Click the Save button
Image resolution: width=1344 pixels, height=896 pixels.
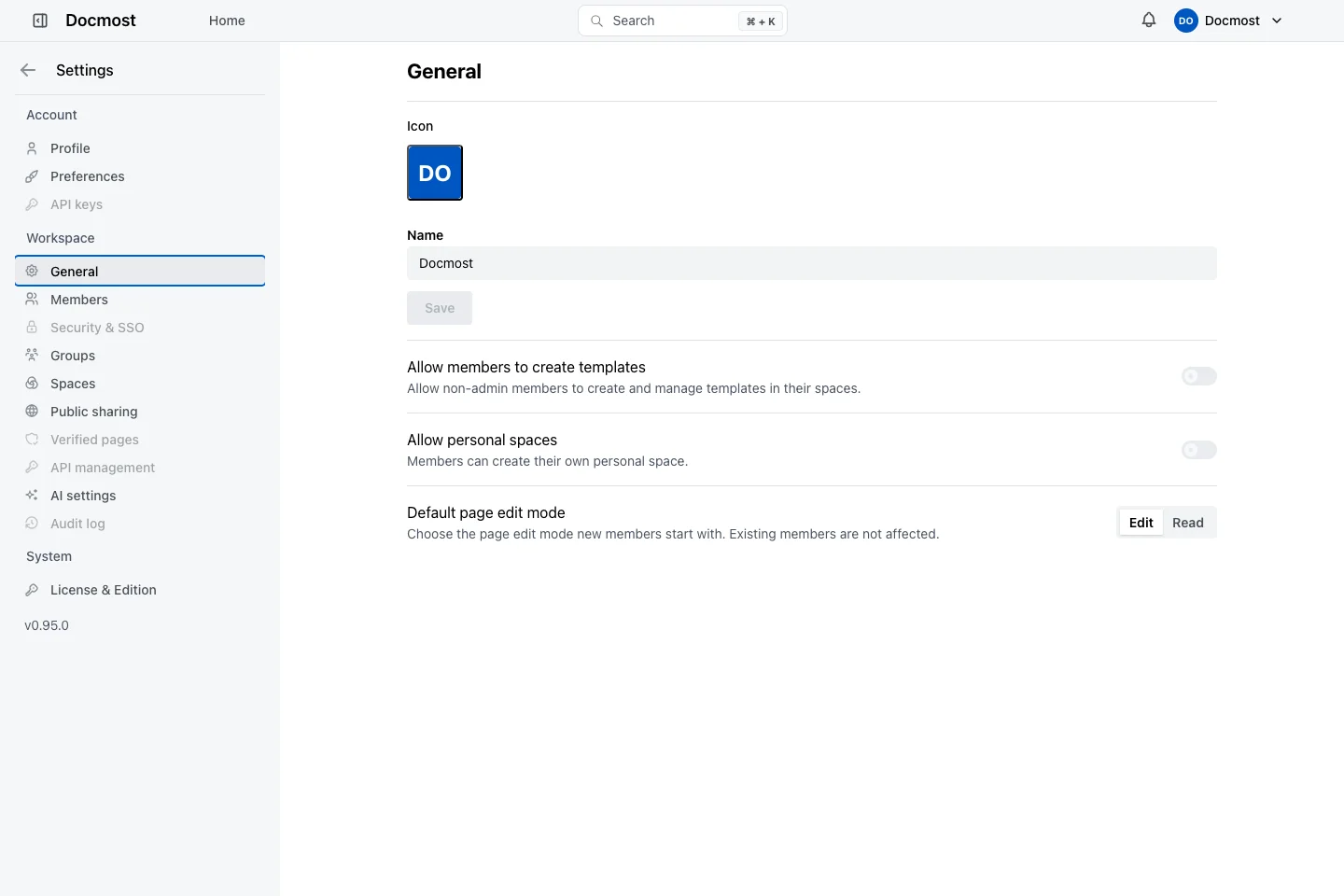point(440,308)
